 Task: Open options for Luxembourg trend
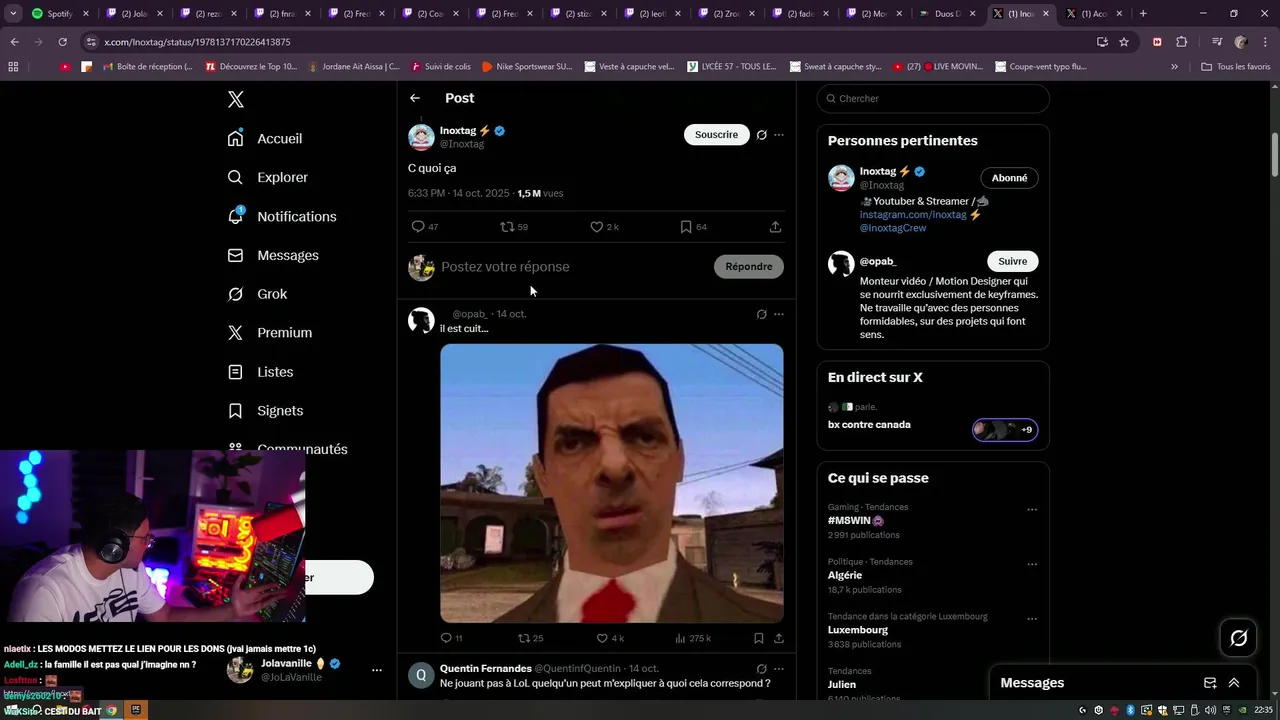1032,619
